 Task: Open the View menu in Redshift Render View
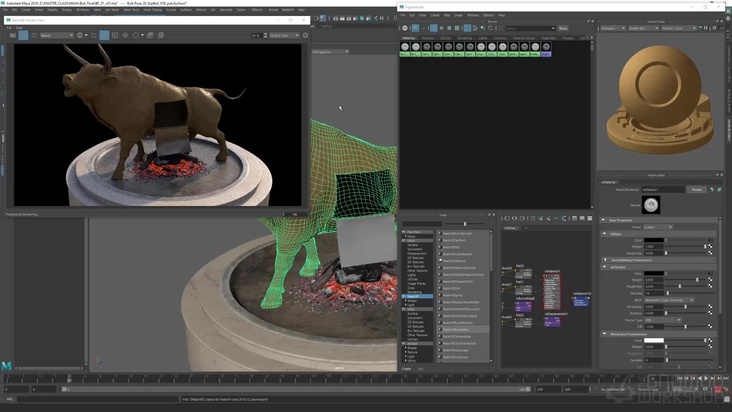pyautogui.click(x=19, y=28)
